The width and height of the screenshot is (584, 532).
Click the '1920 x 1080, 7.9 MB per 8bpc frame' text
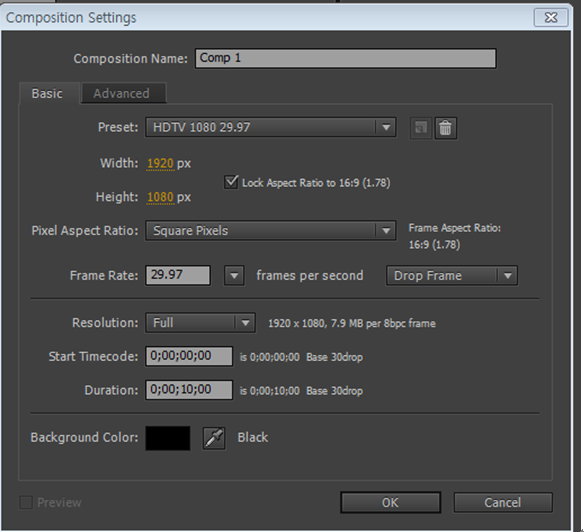(352, 323)
